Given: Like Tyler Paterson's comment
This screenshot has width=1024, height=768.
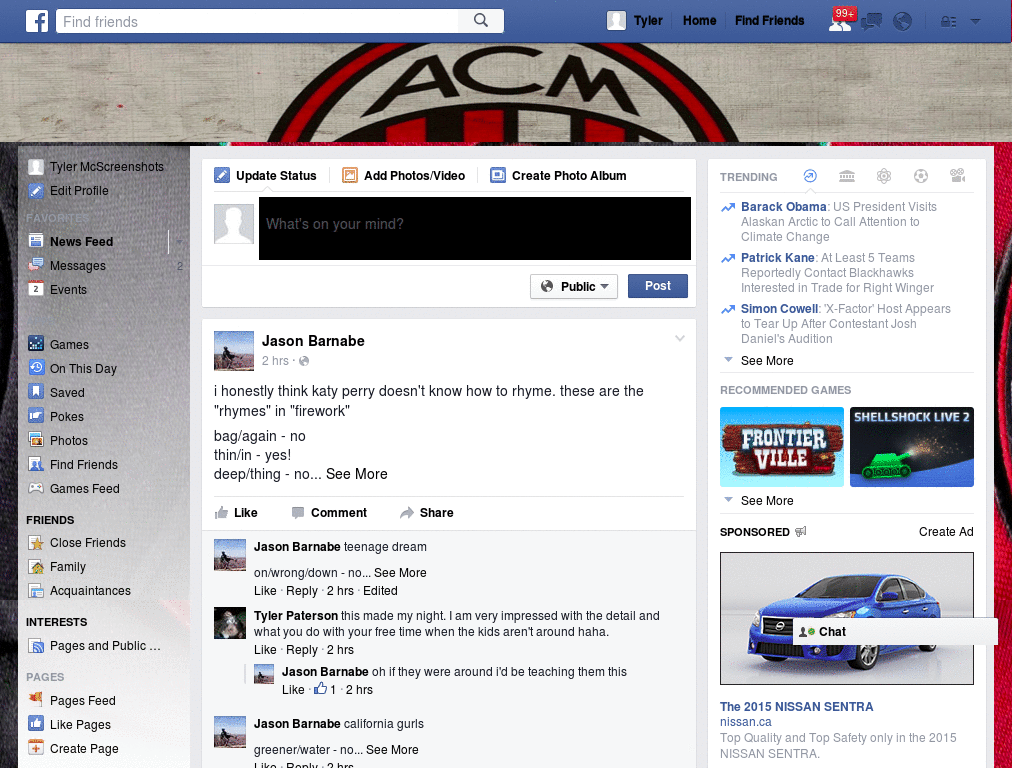Looking at the screenshot, I should (265, 650).
